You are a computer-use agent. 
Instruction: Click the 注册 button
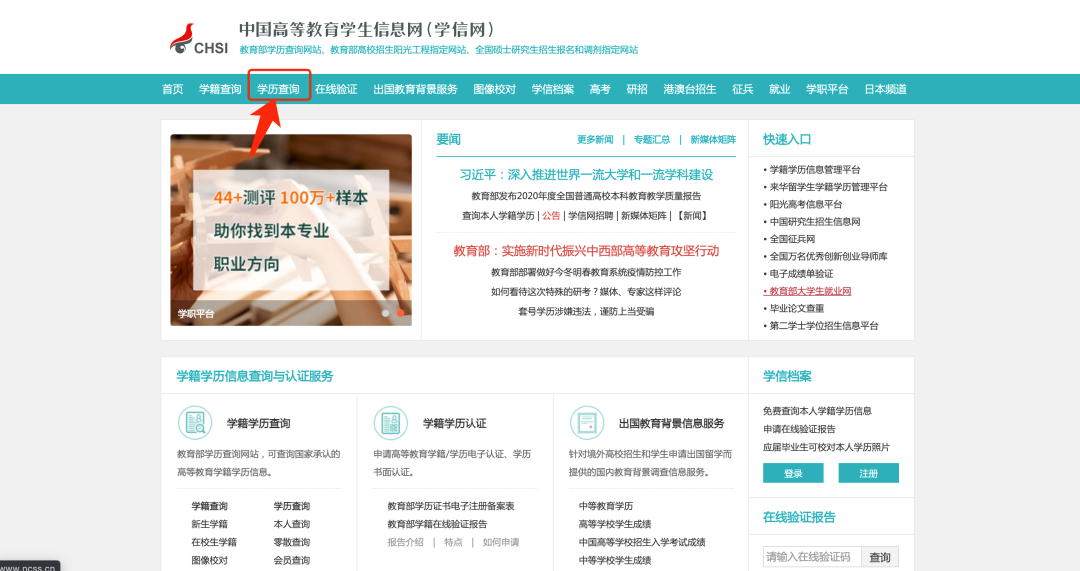869,473
